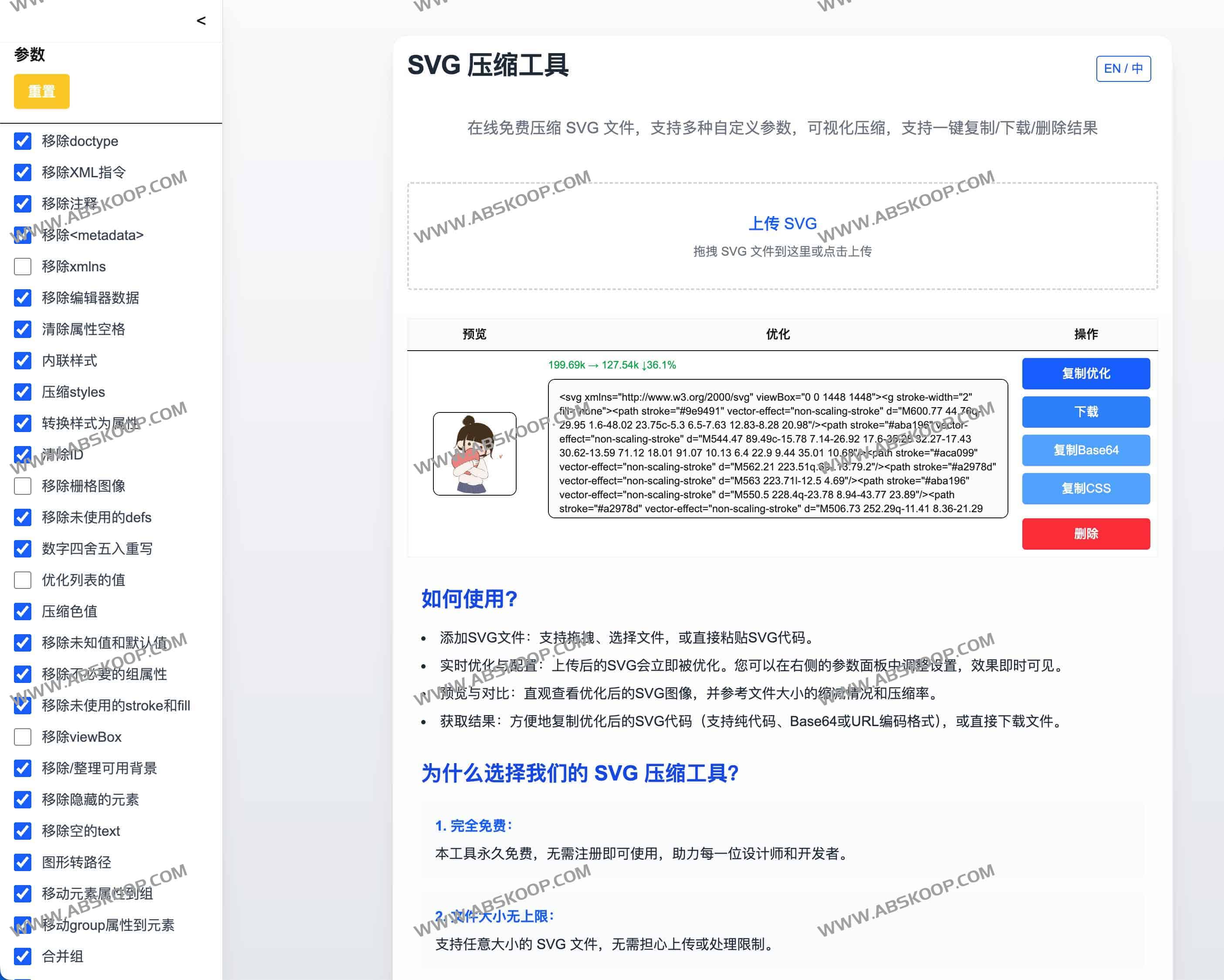Toggle the 图形转路径 checkbox off
The image size is (1224, 980).
(23, 862)
